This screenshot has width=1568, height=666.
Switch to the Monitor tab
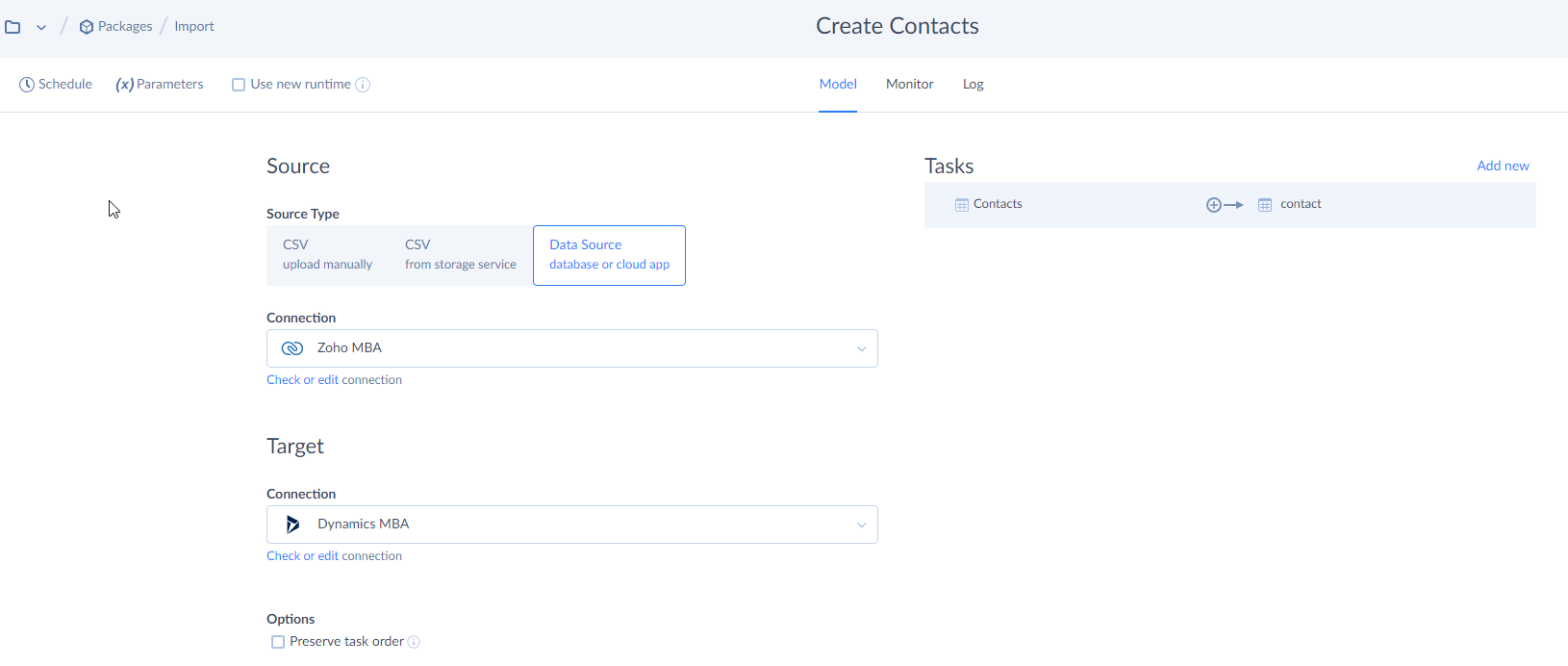(909, 85)
